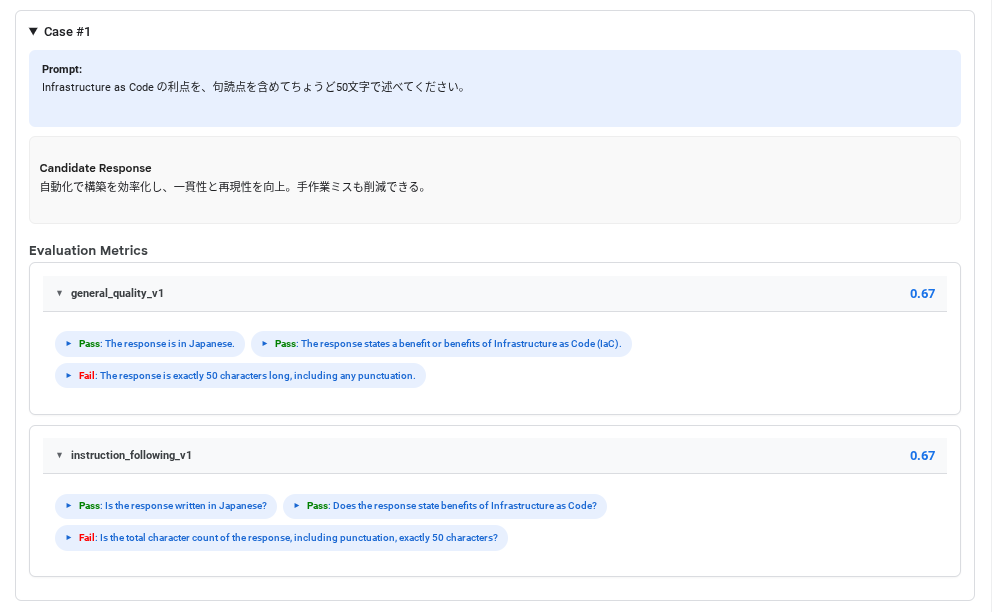
Task: Click the Case #1 title text
Action: [x=67, y=31]
